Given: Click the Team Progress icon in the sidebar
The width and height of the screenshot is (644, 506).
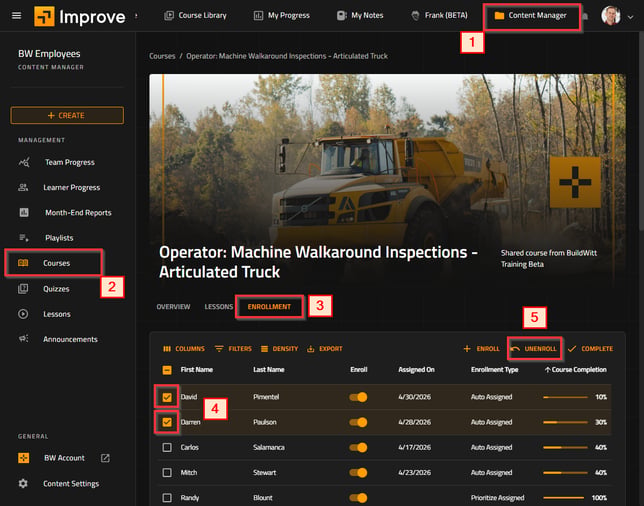Looking at the screenshot, I should pyautogui.click(x=24, y=162).
